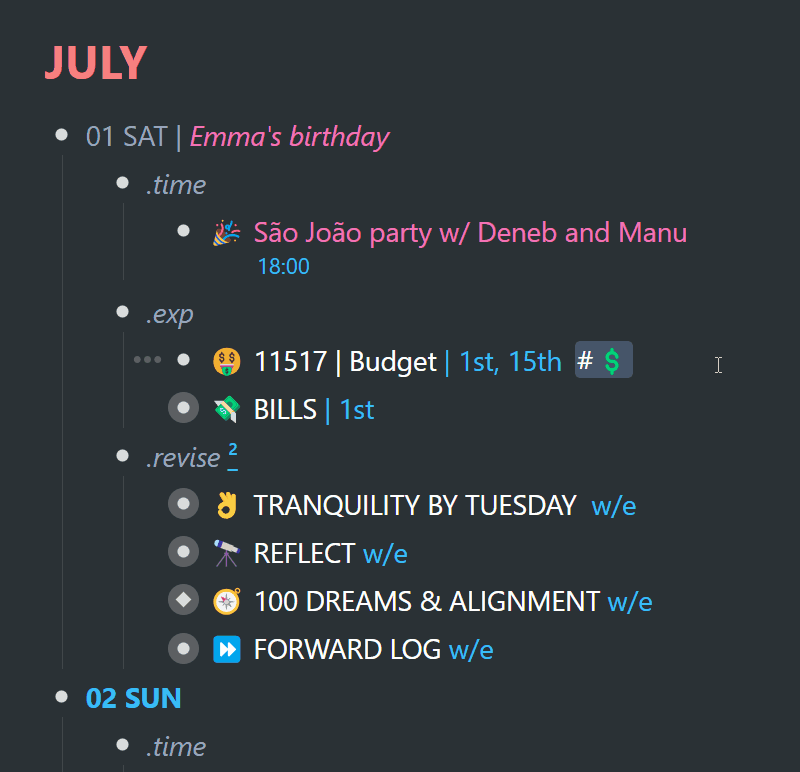
Task: Click the OK hand emoji before TRANQUILITY
Action: [226, 505]
